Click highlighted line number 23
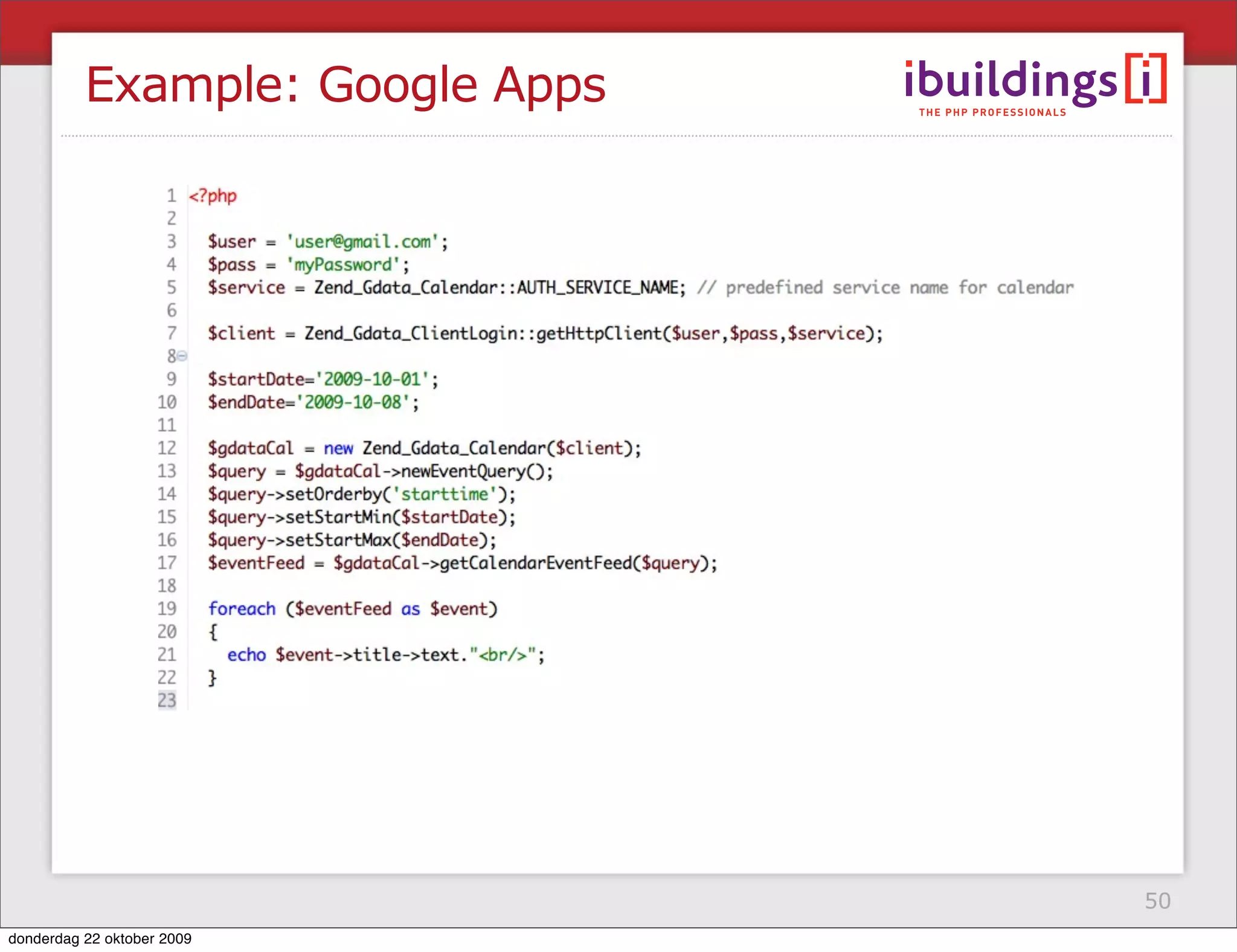 point(167,701)
